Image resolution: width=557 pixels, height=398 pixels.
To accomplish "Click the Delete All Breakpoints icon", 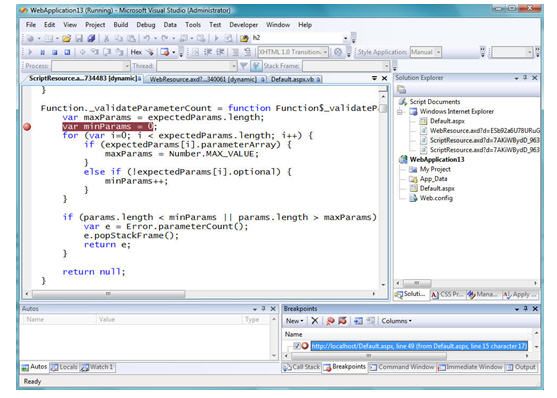I will (330, 321).
